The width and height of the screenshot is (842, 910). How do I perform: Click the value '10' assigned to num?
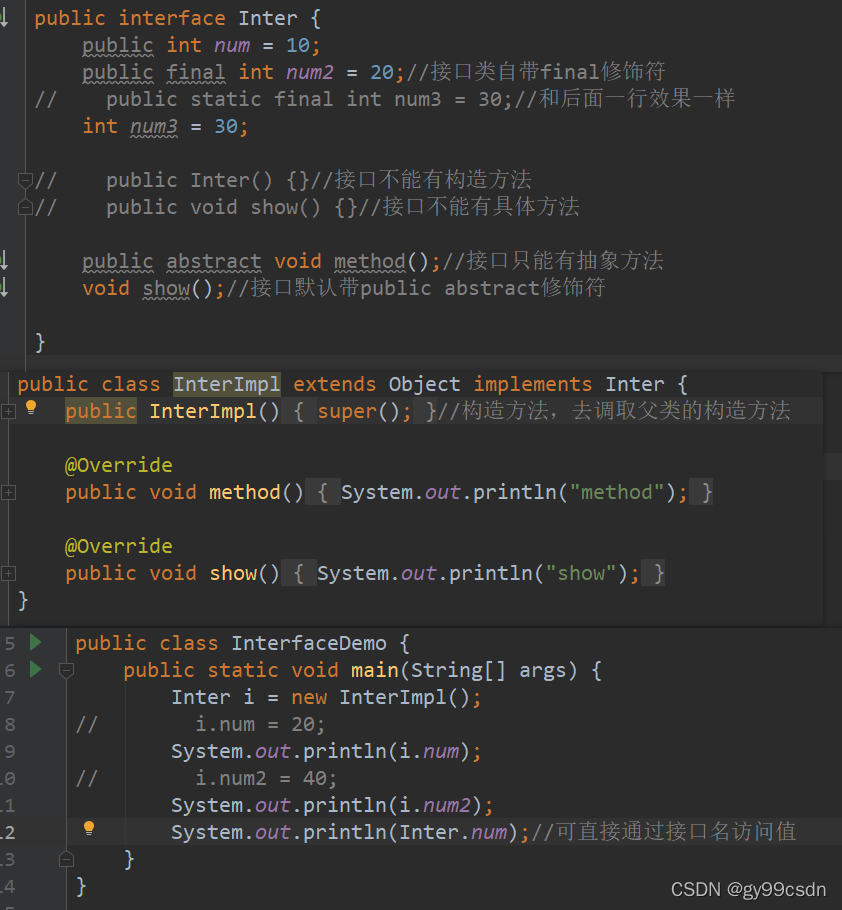point(298,45)
